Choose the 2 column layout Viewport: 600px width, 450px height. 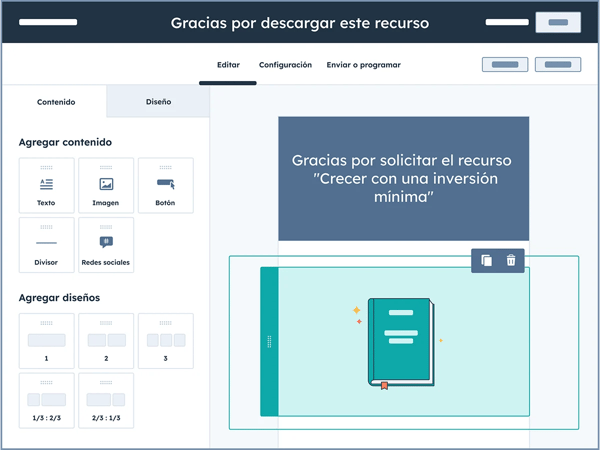(x=106, y=341)
